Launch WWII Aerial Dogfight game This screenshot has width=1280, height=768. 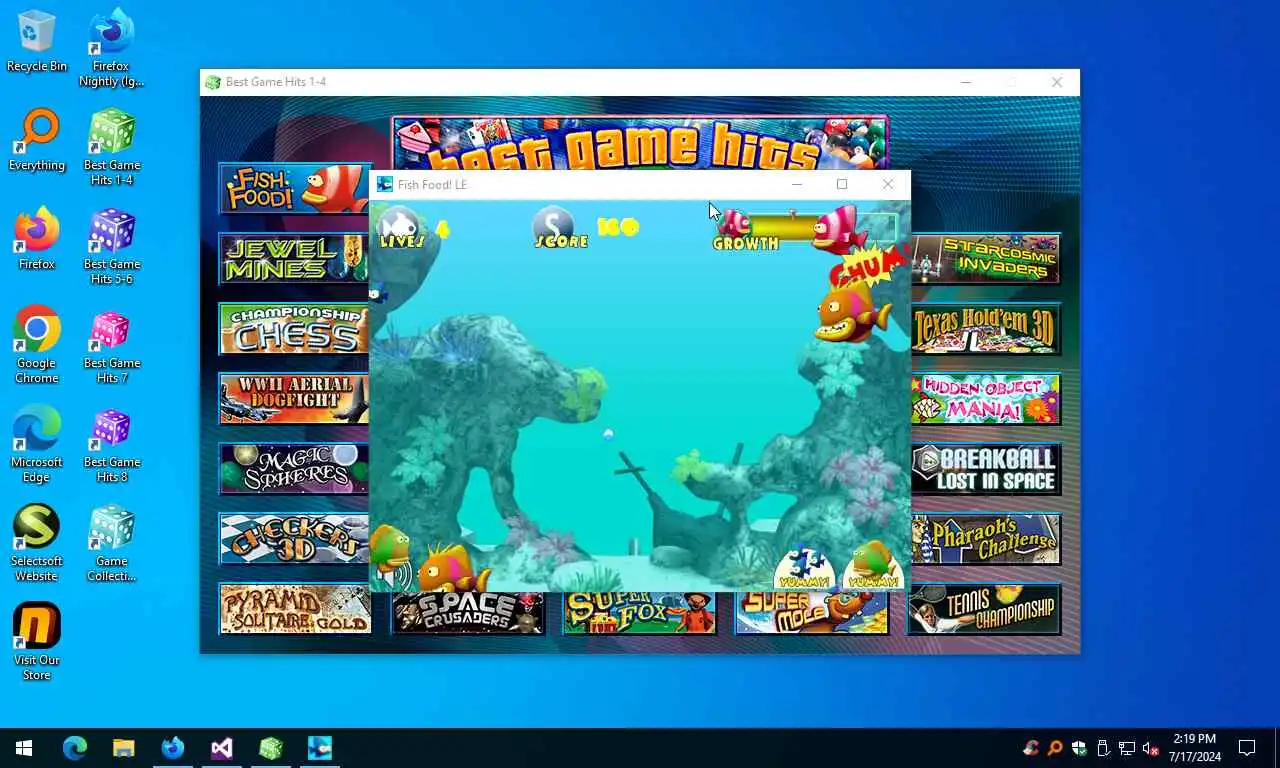(x=294, y=399)
